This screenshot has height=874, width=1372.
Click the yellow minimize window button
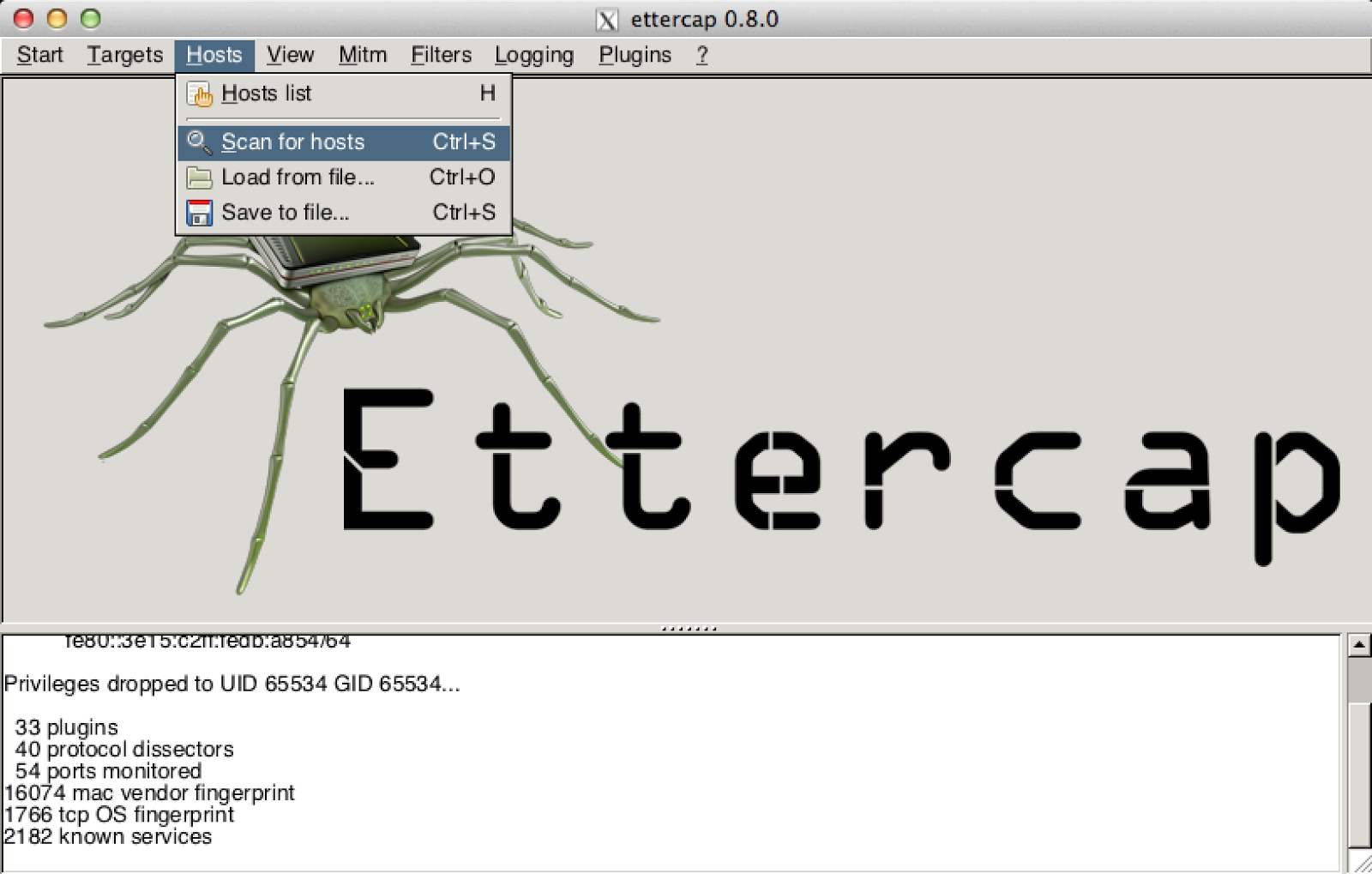[57, 18]
